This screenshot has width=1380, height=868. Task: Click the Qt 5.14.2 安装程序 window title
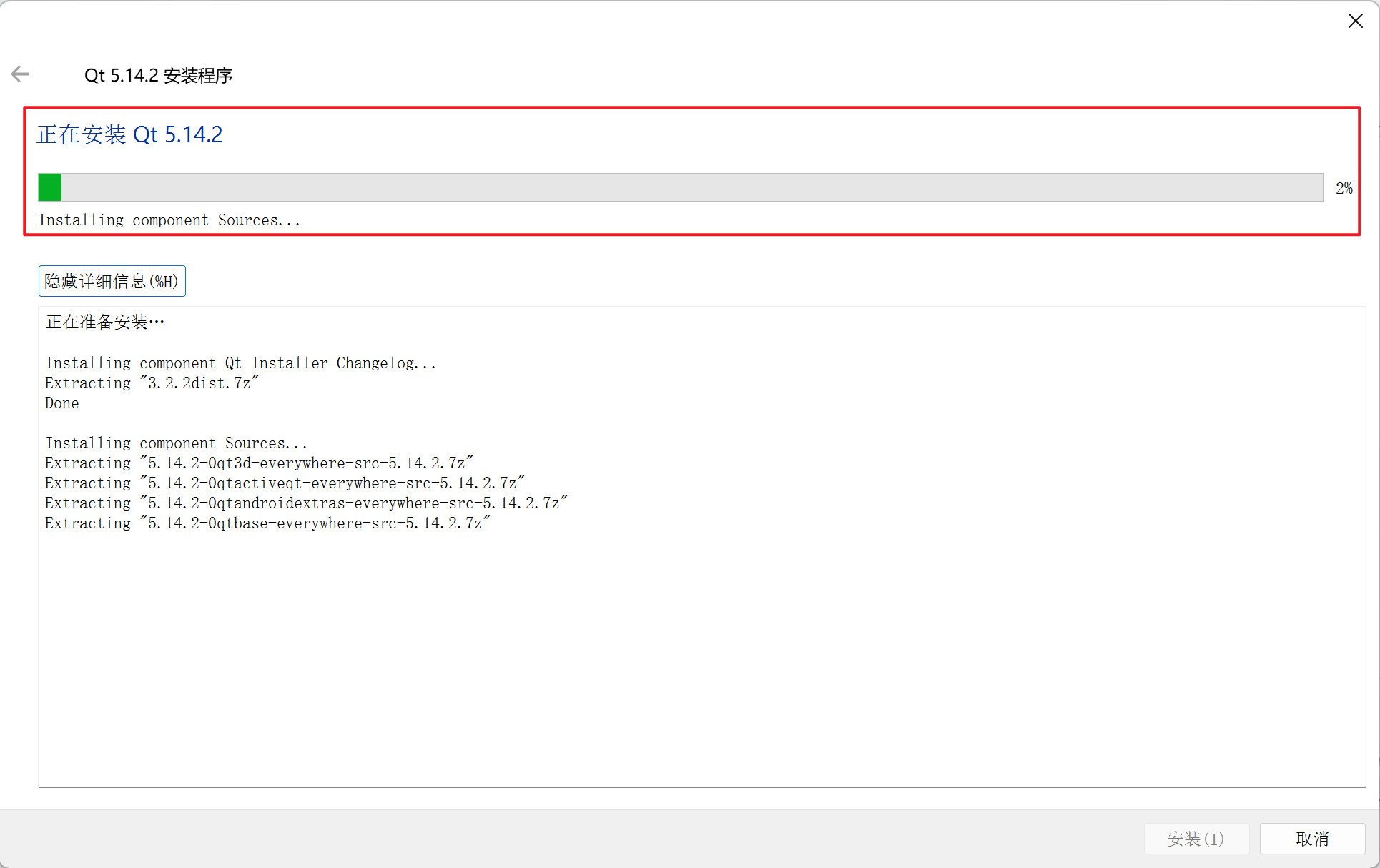click(x=158, y=75)
